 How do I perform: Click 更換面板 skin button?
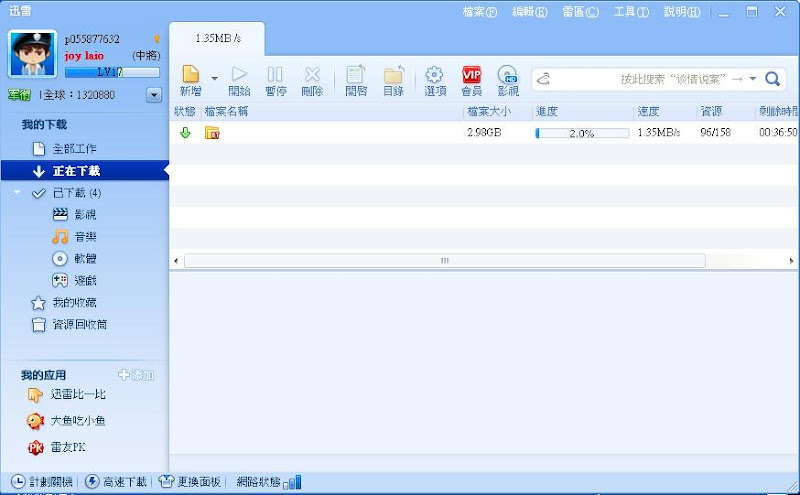click(x=190, y=482)
